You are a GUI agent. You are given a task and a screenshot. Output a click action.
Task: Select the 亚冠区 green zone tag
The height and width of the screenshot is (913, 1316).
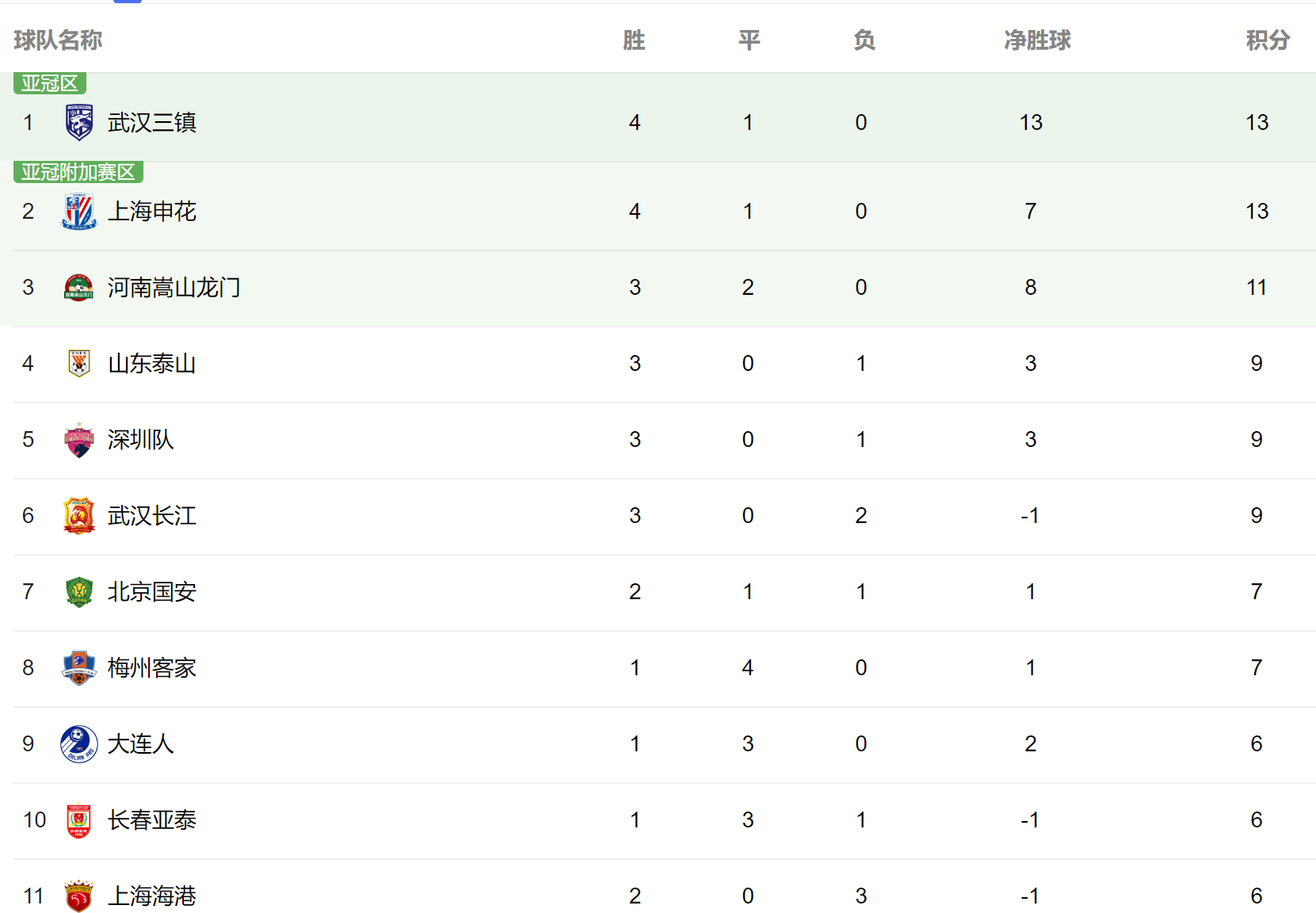[x=50, y=83]
